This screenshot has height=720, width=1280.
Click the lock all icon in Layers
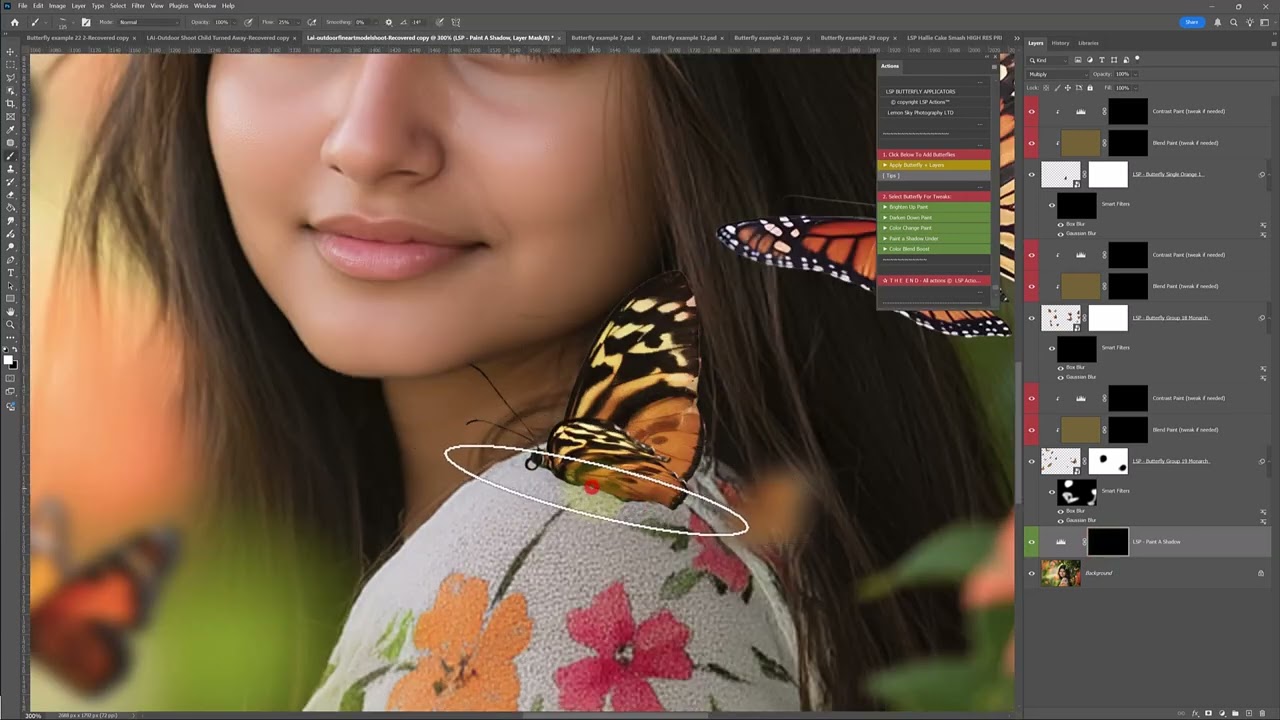point(1092,88)
